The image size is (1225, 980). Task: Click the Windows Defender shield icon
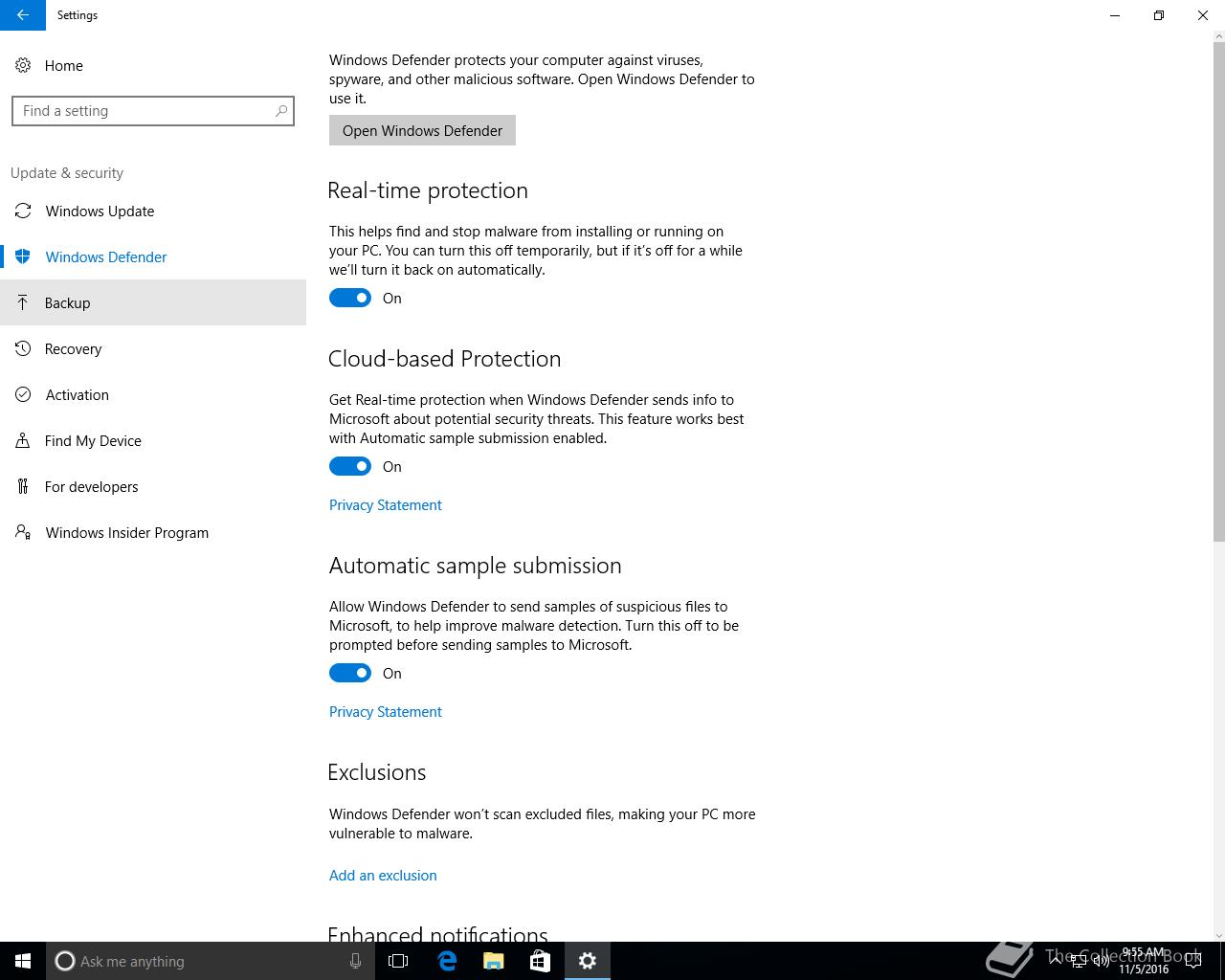coord(23,256)
